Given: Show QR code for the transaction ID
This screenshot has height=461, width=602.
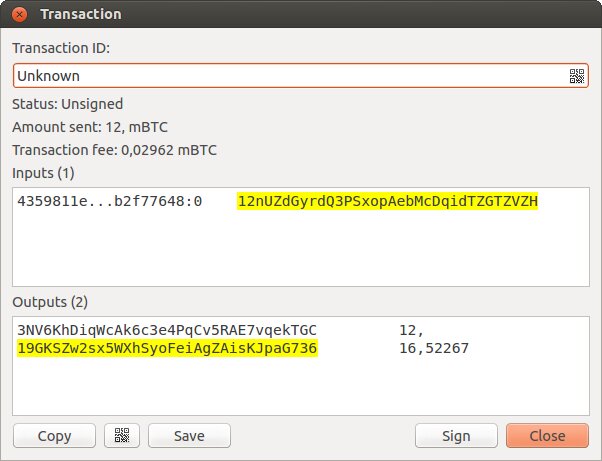Looking at the screenshot, I should [577, 76].
